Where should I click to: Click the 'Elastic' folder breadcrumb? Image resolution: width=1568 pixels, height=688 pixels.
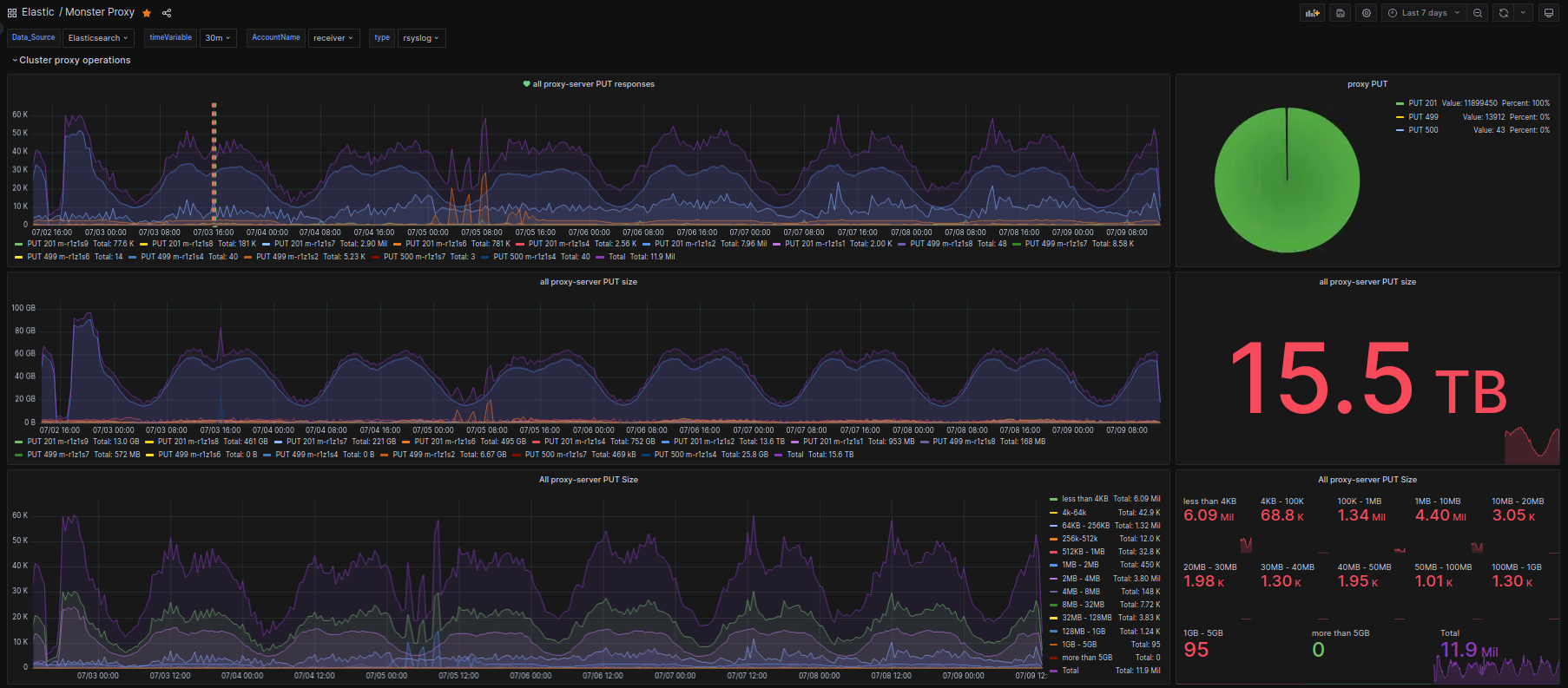37,12
